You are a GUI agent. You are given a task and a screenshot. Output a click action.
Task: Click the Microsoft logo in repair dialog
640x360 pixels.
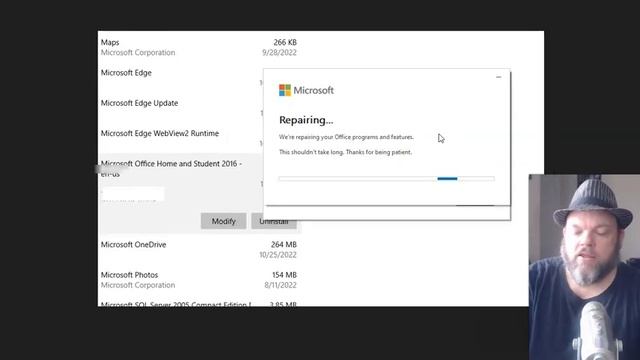(x=306, y=90)
